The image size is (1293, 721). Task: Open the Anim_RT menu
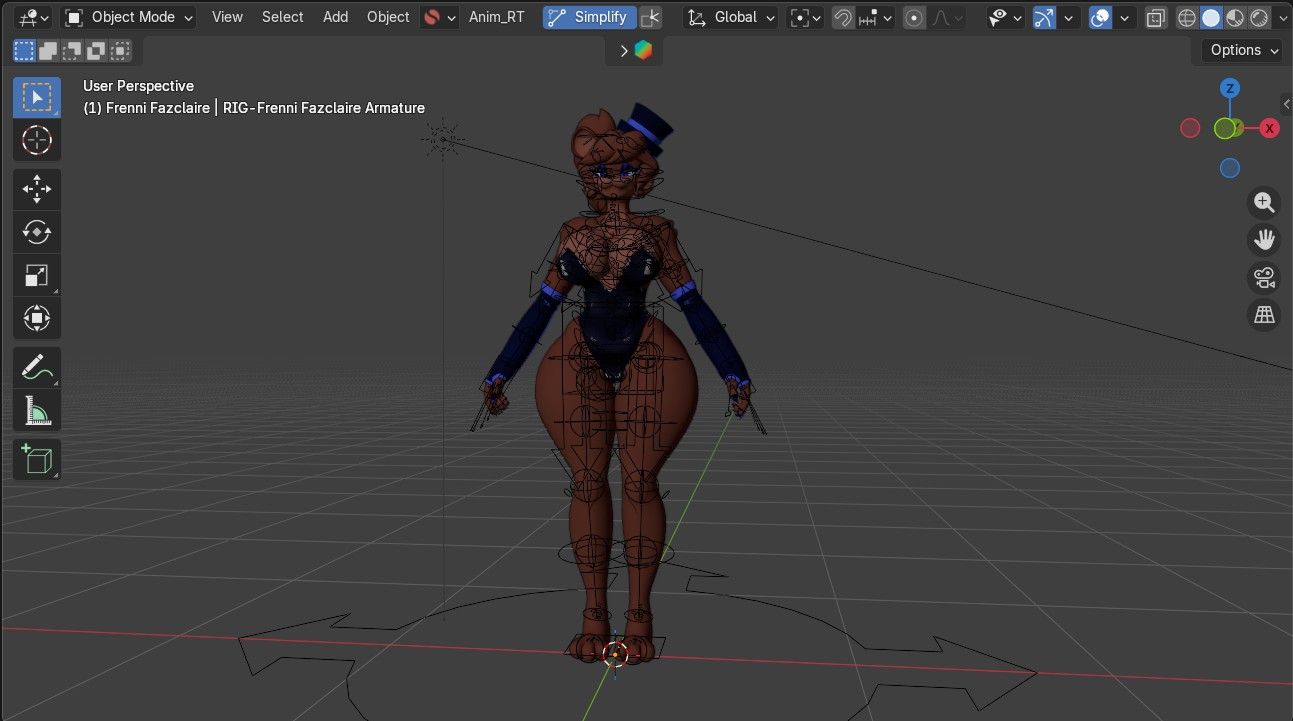[496, 17]
